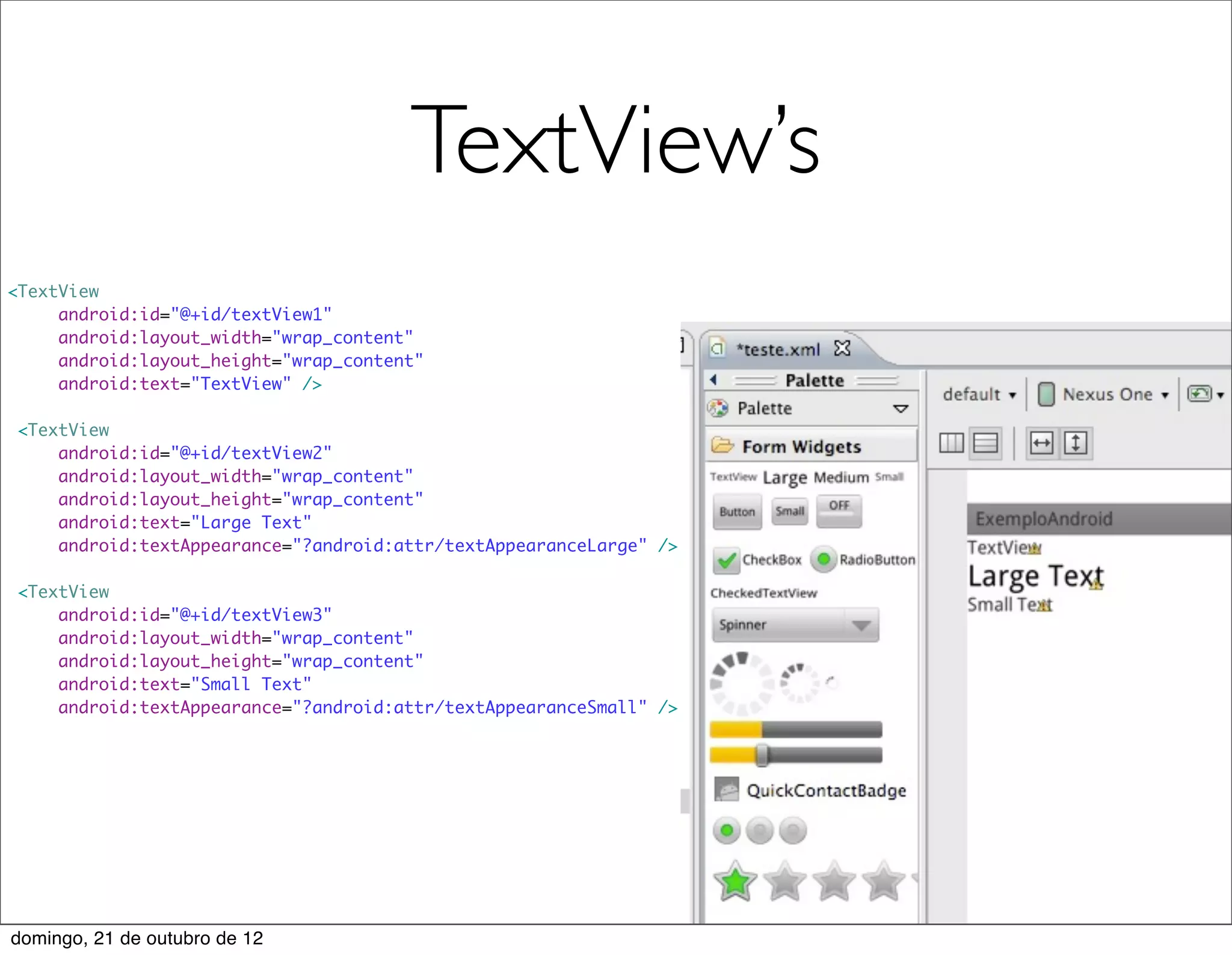Click the Button widget in palette
This screenshot has height=955, width=1232.
(x=737, y=511)
